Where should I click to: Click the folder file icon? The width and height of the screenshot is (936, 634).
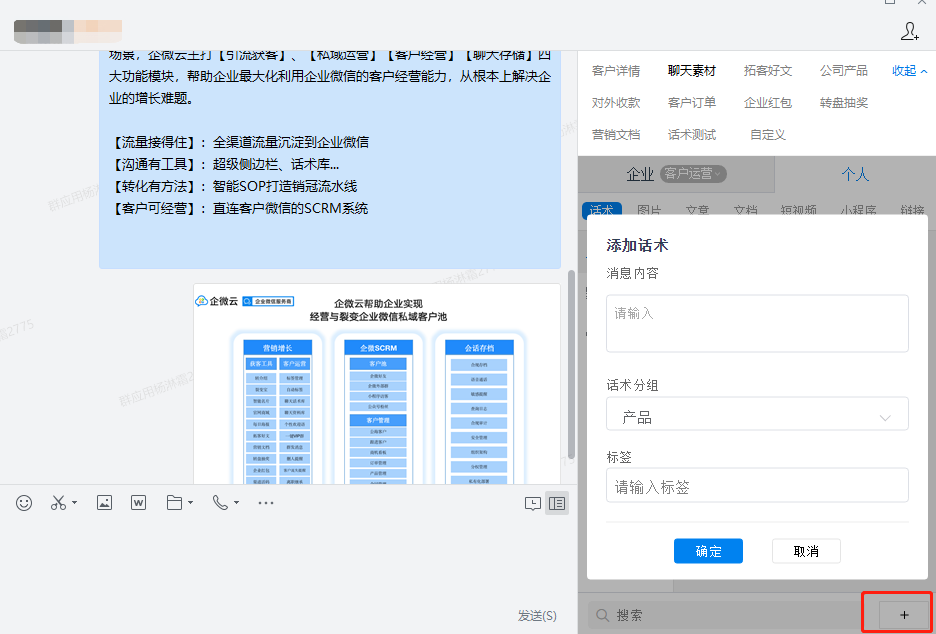point(174,503)
